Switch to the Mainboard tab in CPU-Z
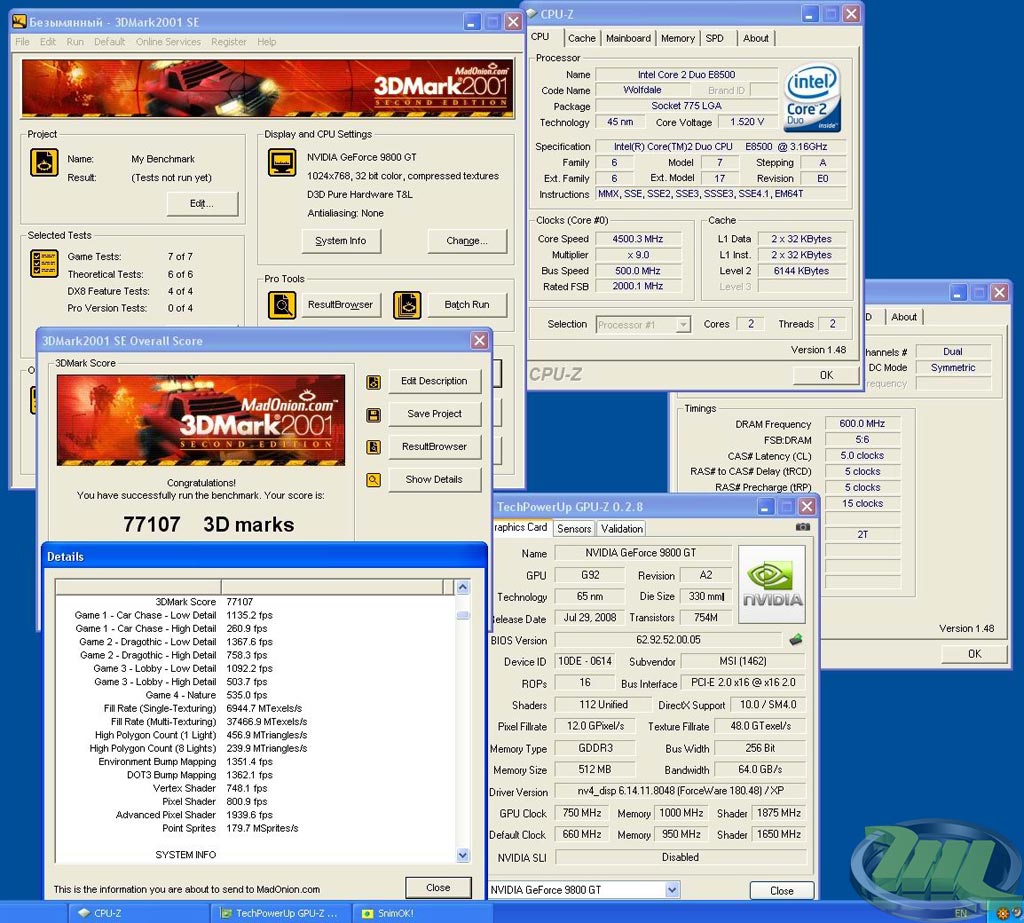Image resolution: width=1024 pixels, height=923 pixels. 628,38
